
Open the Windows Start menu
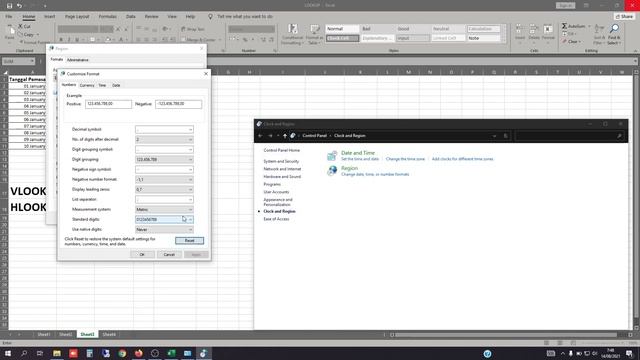(7, 353)
